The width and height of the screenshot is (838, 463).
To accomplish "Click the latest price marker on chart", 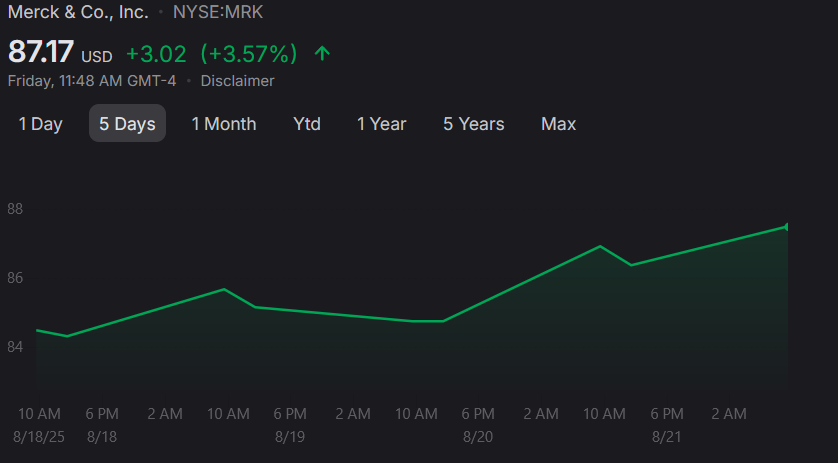I will coord(786,227).
